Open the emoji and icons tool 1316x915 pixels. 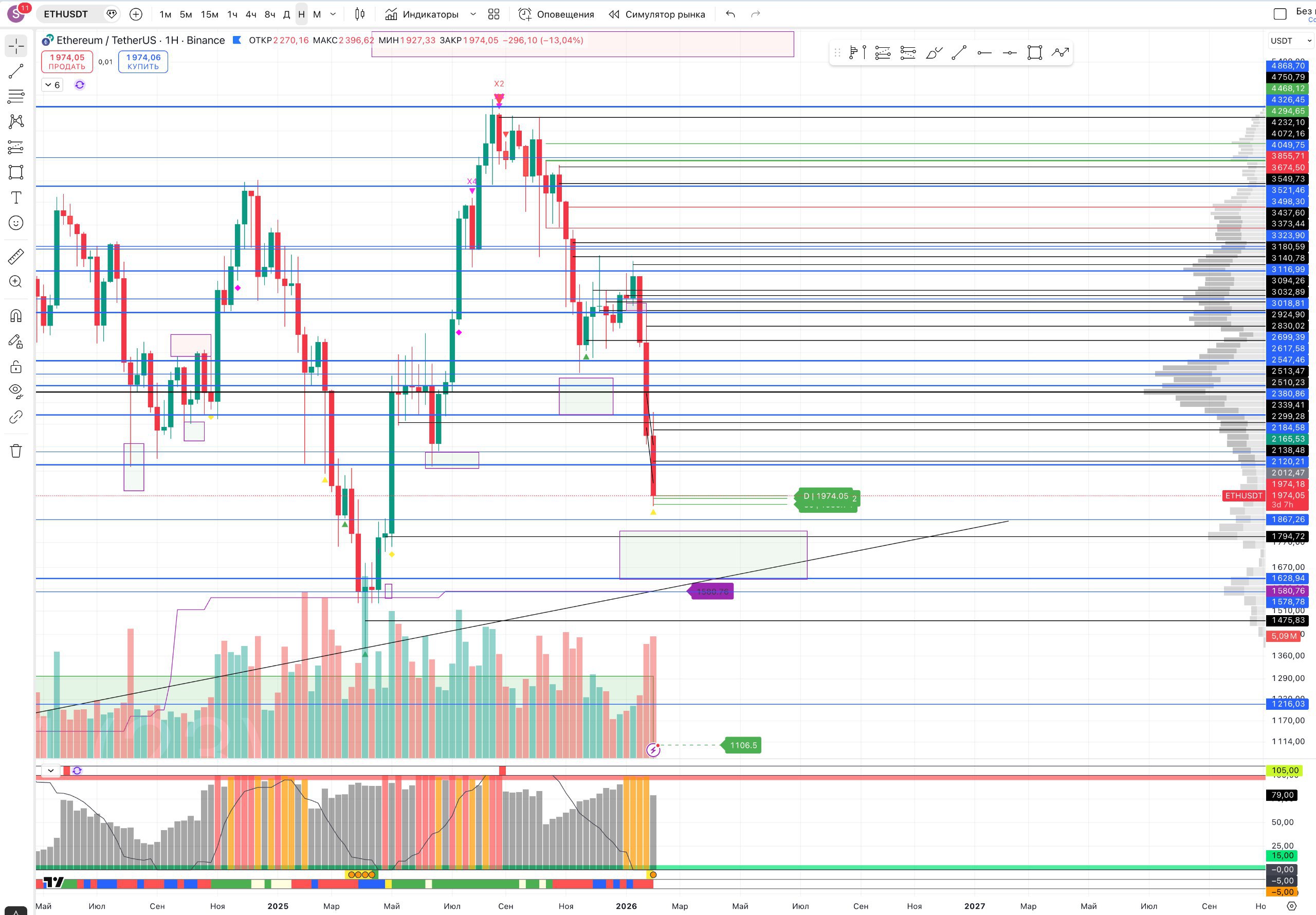tap(16, 223)
